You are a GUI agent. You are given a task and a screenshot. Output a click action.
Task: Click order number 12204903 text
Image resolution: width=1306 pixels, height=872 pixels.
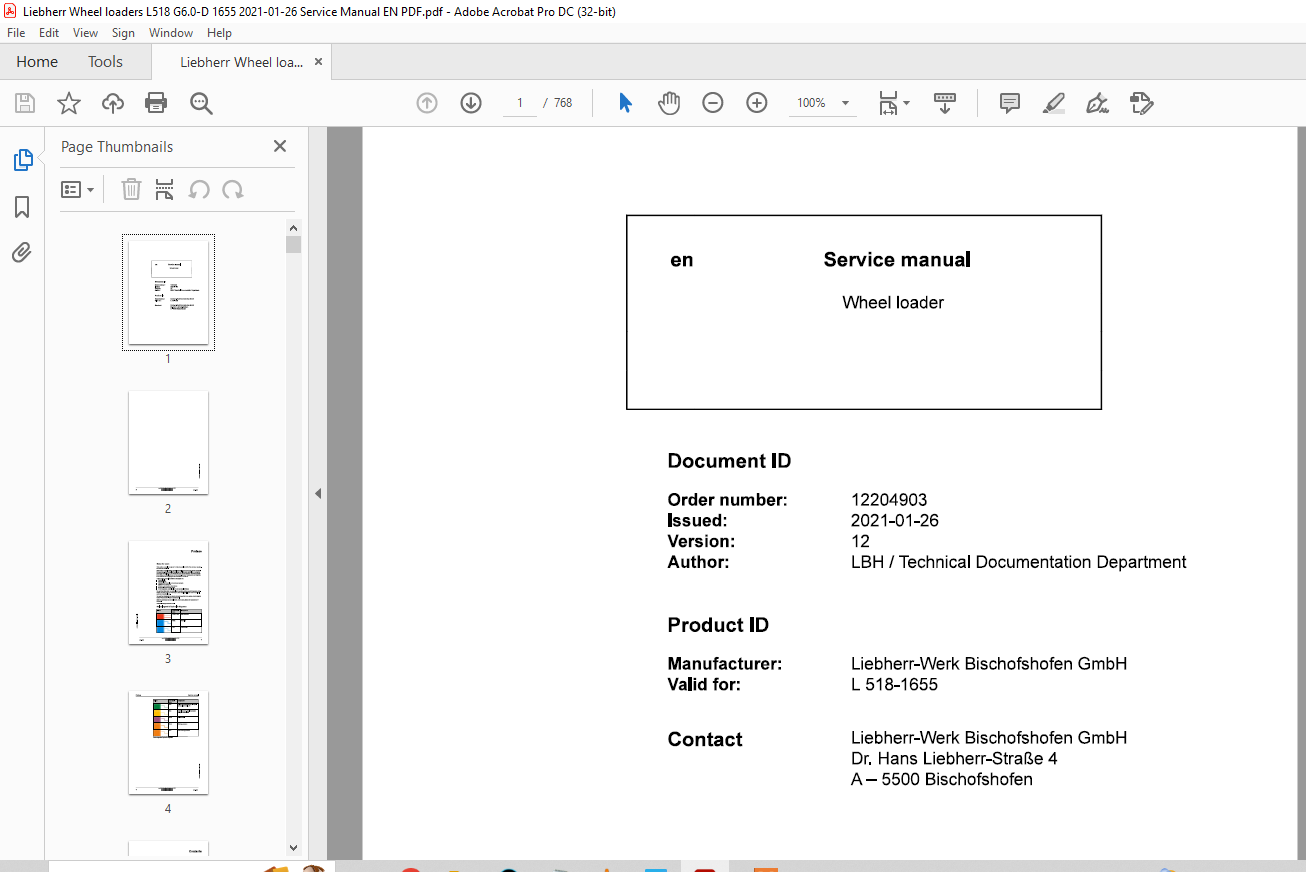889,500
